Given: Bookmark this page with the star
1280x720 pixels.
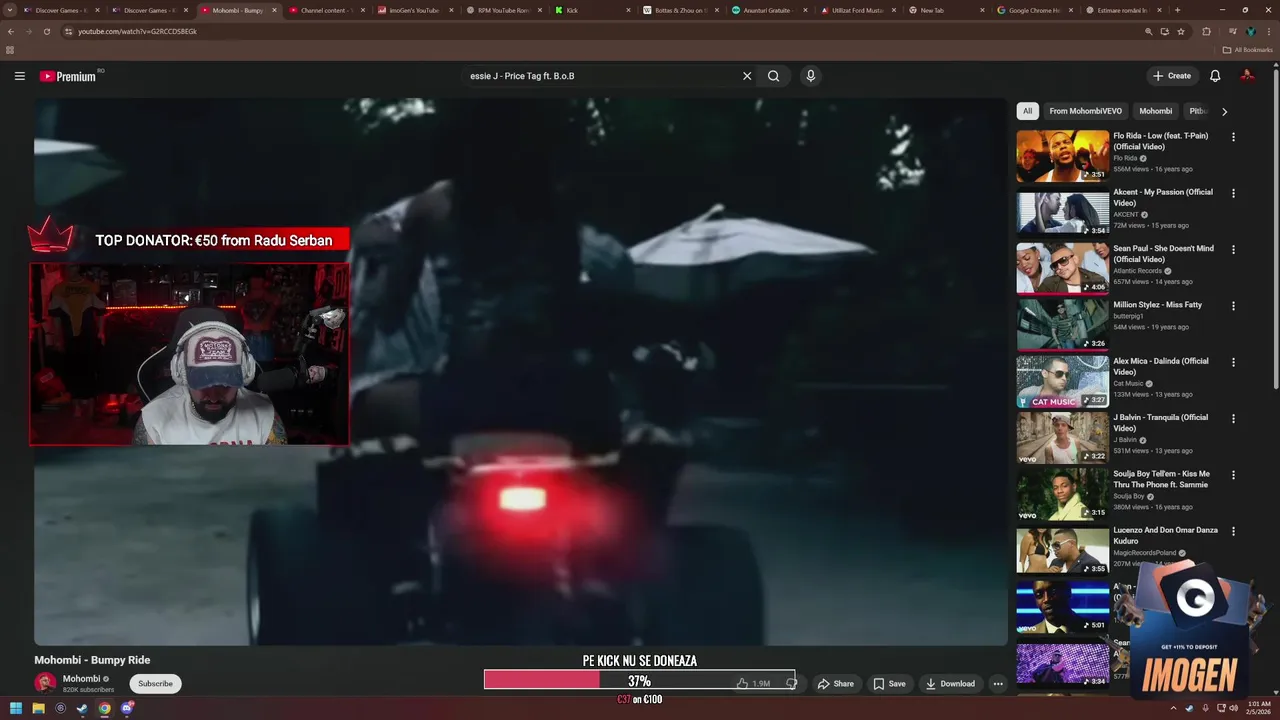Looking at the screenshot, I should pos(1181,31).
